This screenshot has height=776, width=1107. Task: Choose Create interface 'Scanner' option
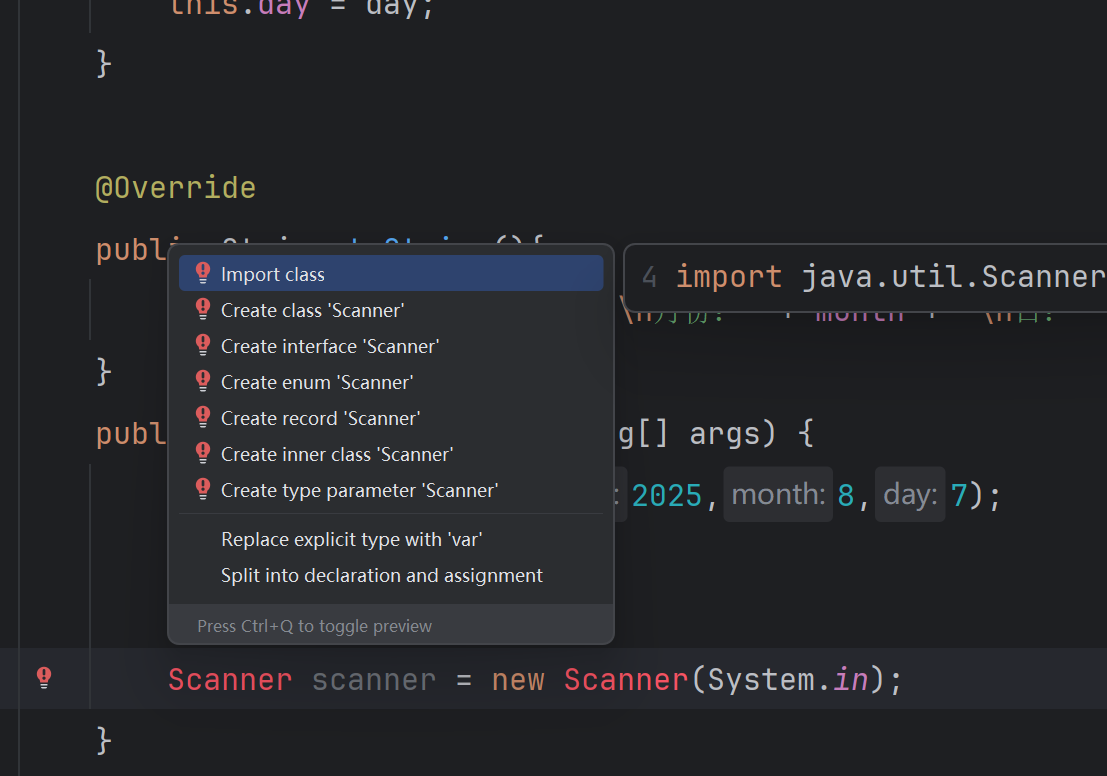point(390,346)
